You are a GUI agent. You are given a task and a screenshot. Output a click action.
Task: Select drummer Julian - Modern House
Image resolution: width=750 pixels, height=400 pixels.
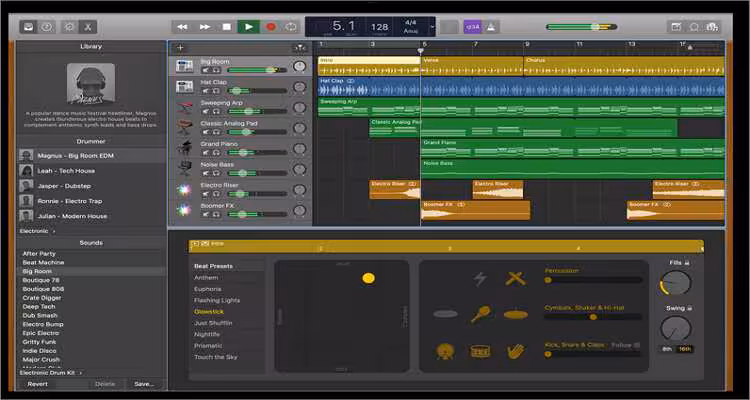pos(91,216)
